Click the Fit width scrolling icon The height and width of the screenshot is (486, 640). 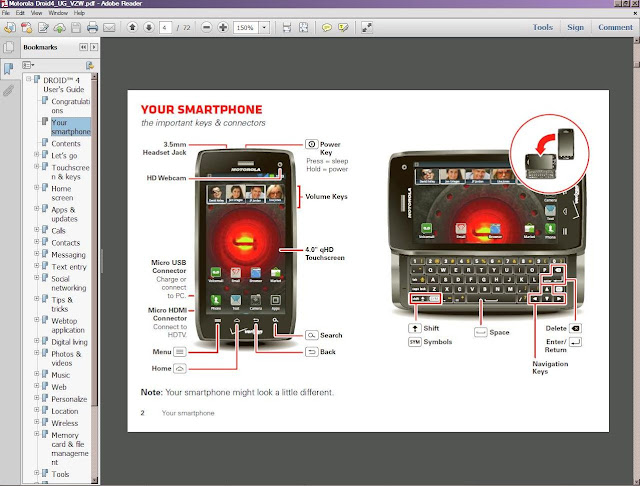pos(287,27)
